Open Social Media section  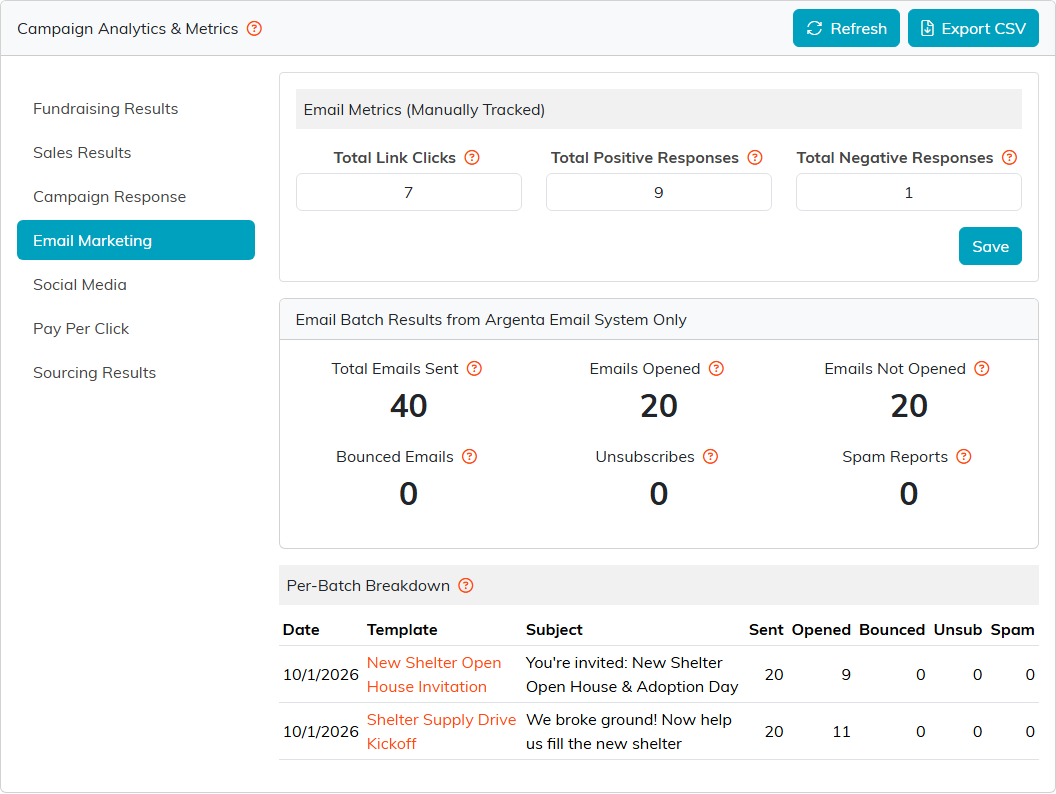click(135, 284)
